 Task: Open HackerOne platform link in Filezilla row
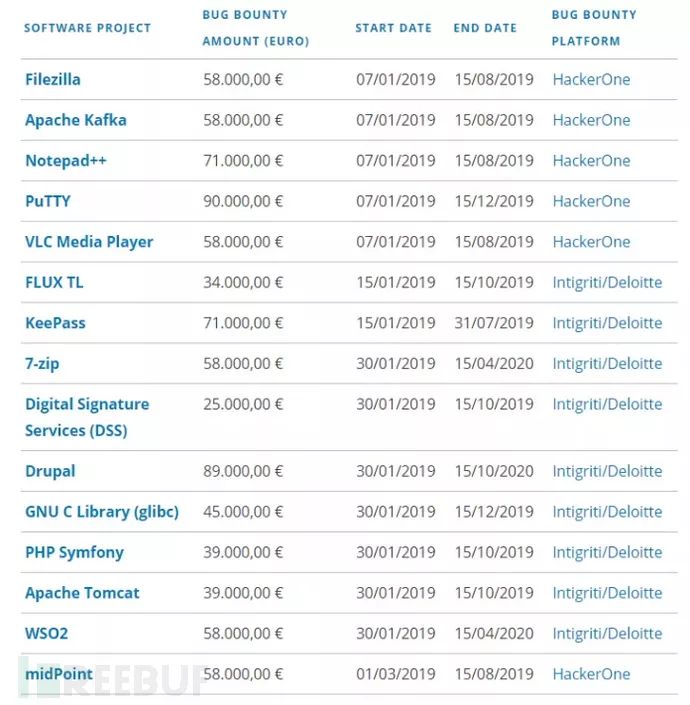click(591, 79)
